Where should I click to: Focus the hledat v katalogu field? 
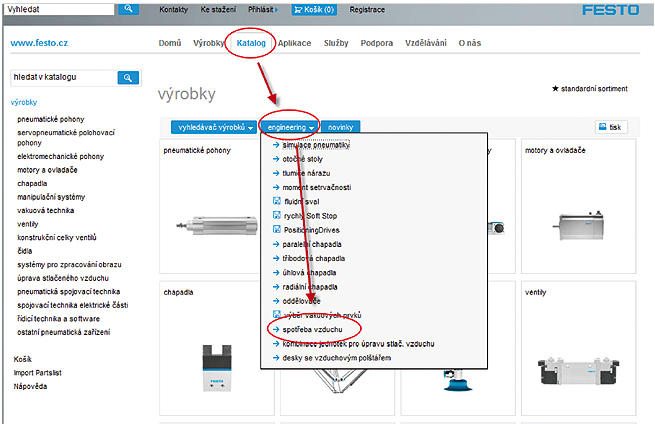(x=64, y=77)
